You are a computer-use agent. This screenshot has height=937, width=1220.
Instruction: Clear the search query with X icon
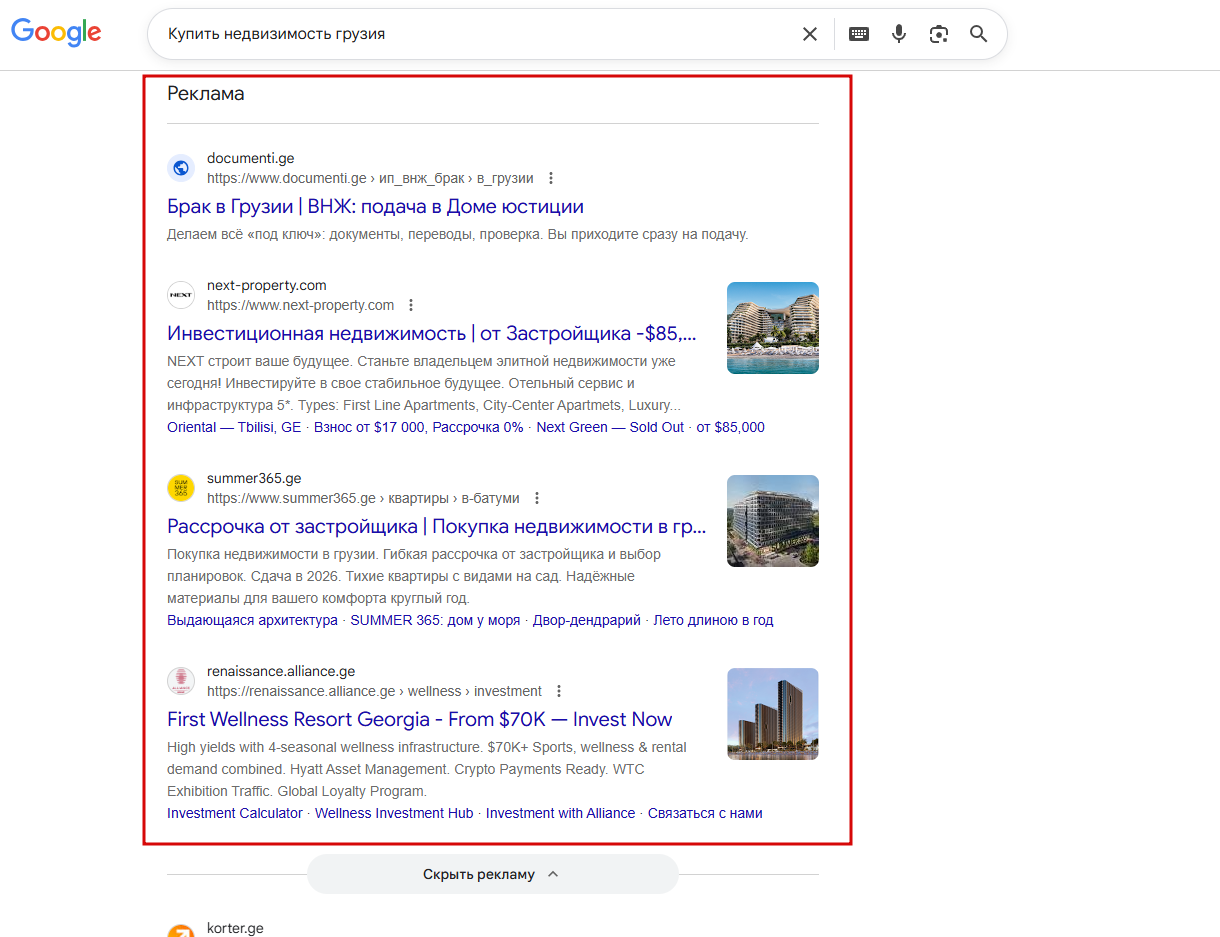(810, 34)
